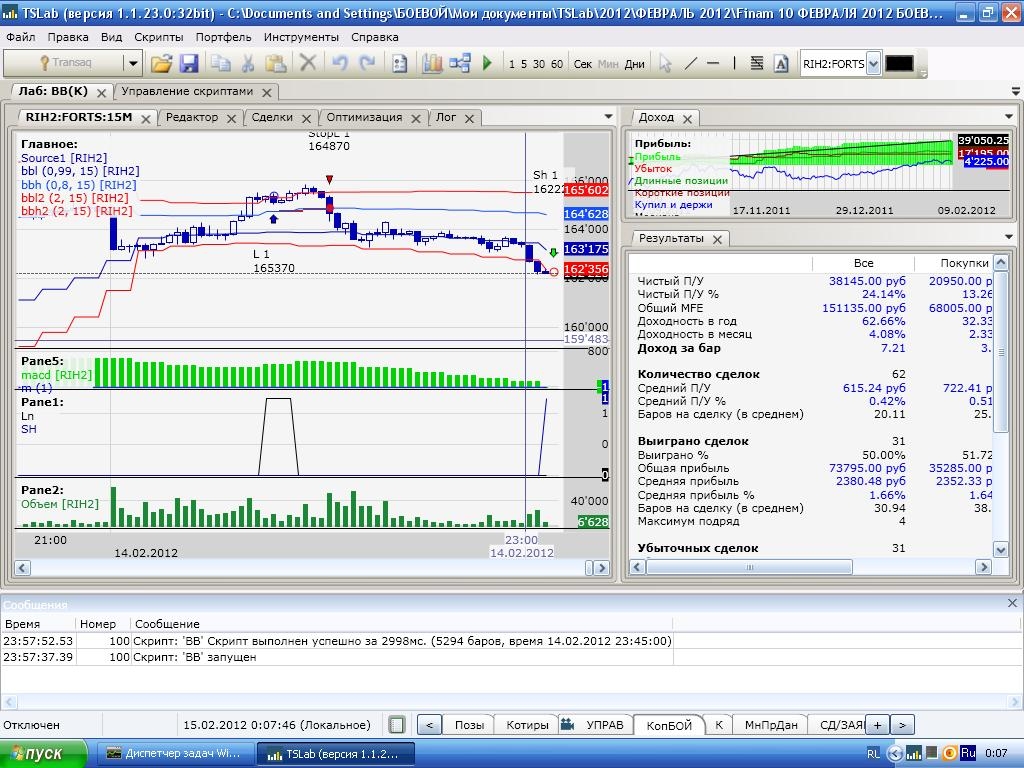
Task: Click the chart bars toolbar icon
Action: tap(432, 64)
